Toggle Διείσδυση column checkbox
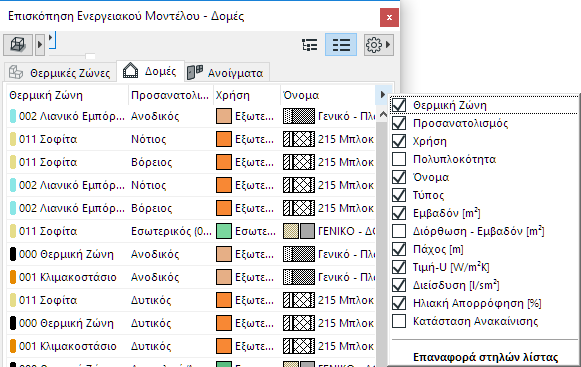This screenshot has height=367, width=581. 399,285
